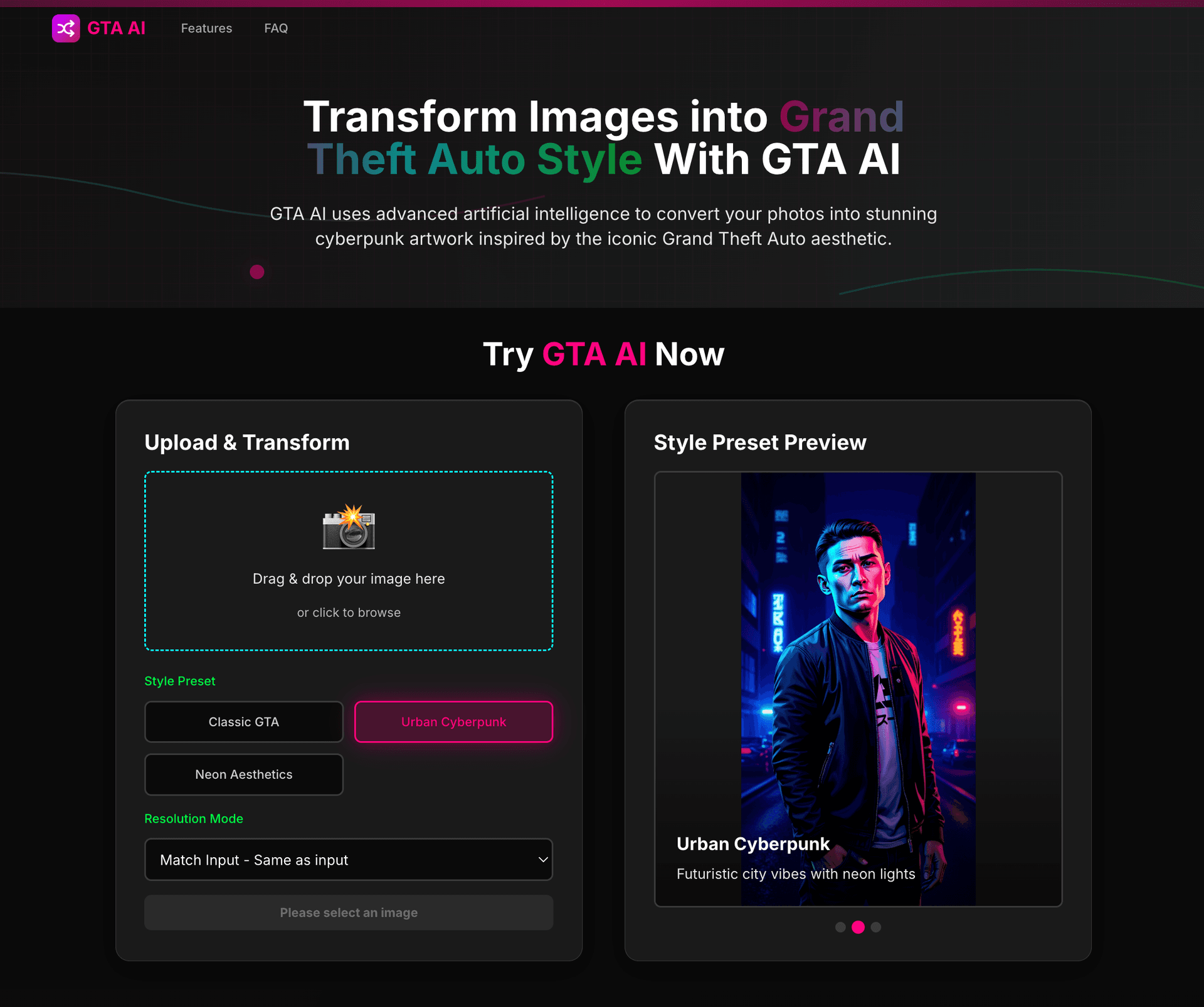Screen dimensions: 1204x1007
Task: Click 'or click to browse' text
Action: point(349,613)
